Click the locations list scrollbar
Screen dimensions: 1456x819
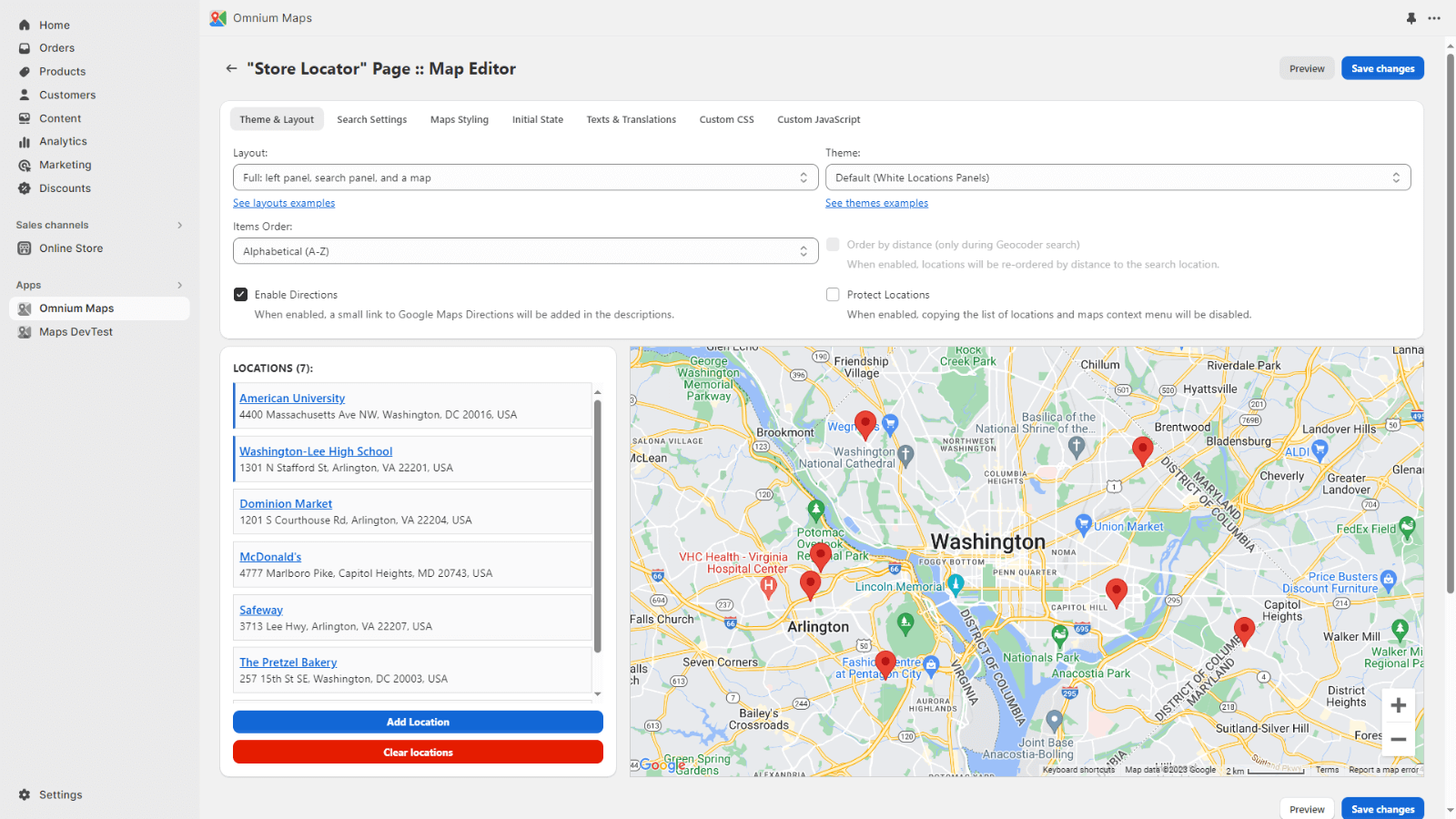tap(598, 526)
